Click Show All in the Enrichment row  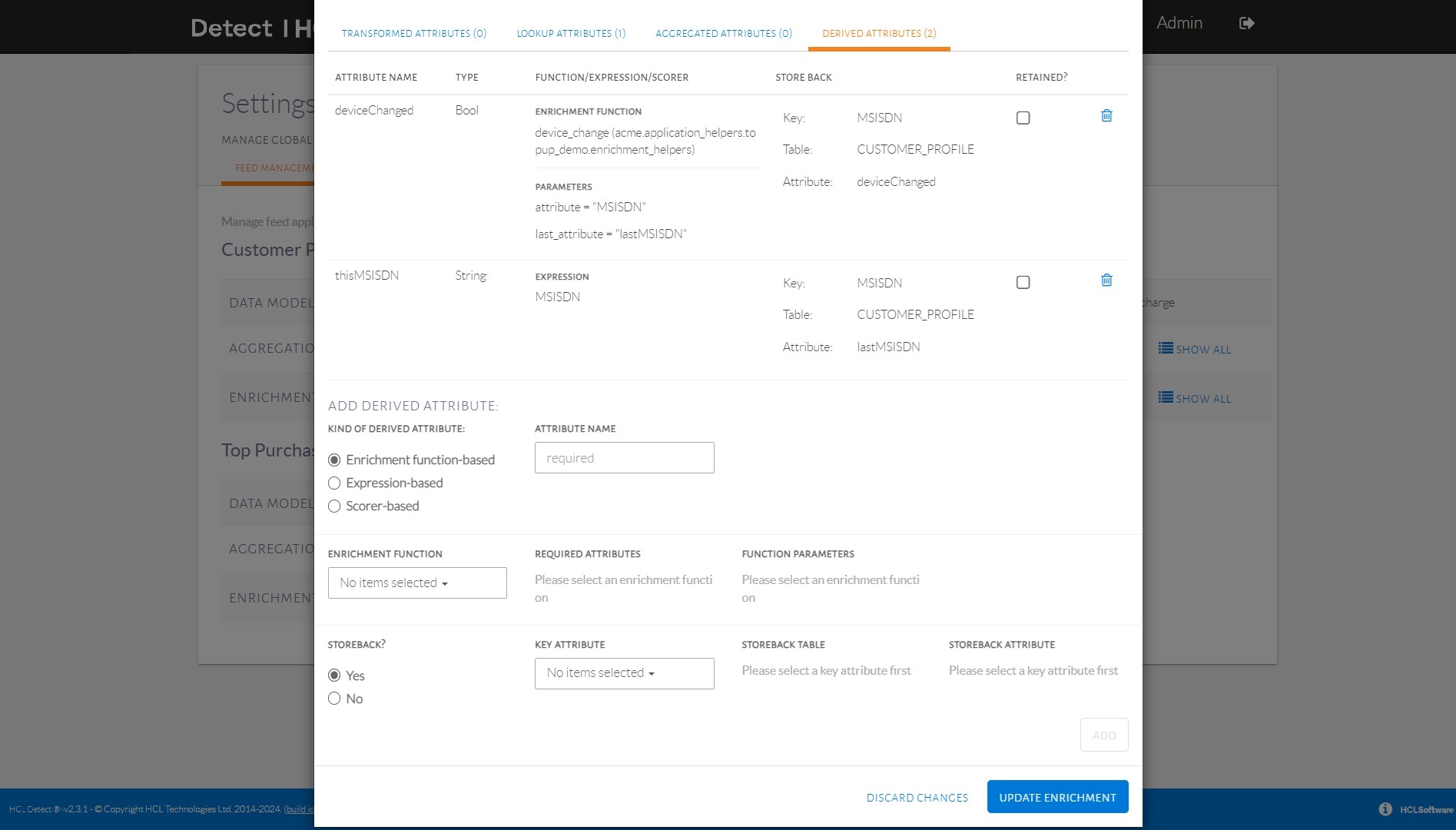[1195, 398]
